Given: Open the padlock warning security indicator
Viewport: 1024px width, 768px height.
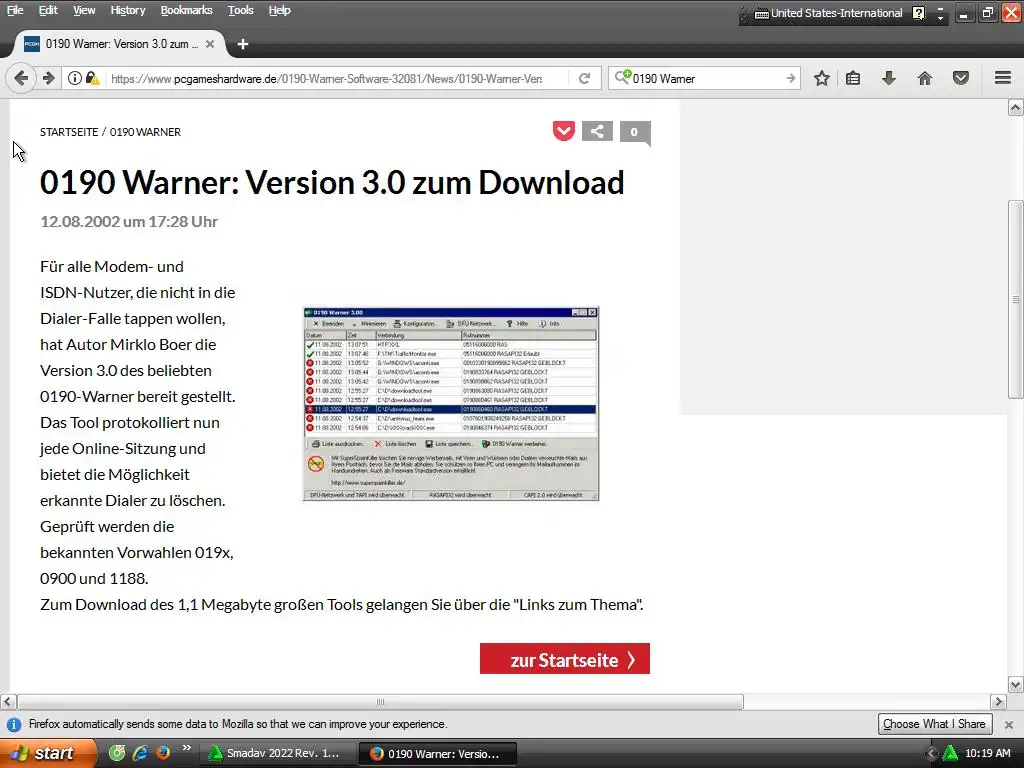Looking at the screenshot, I should (93, 78).
